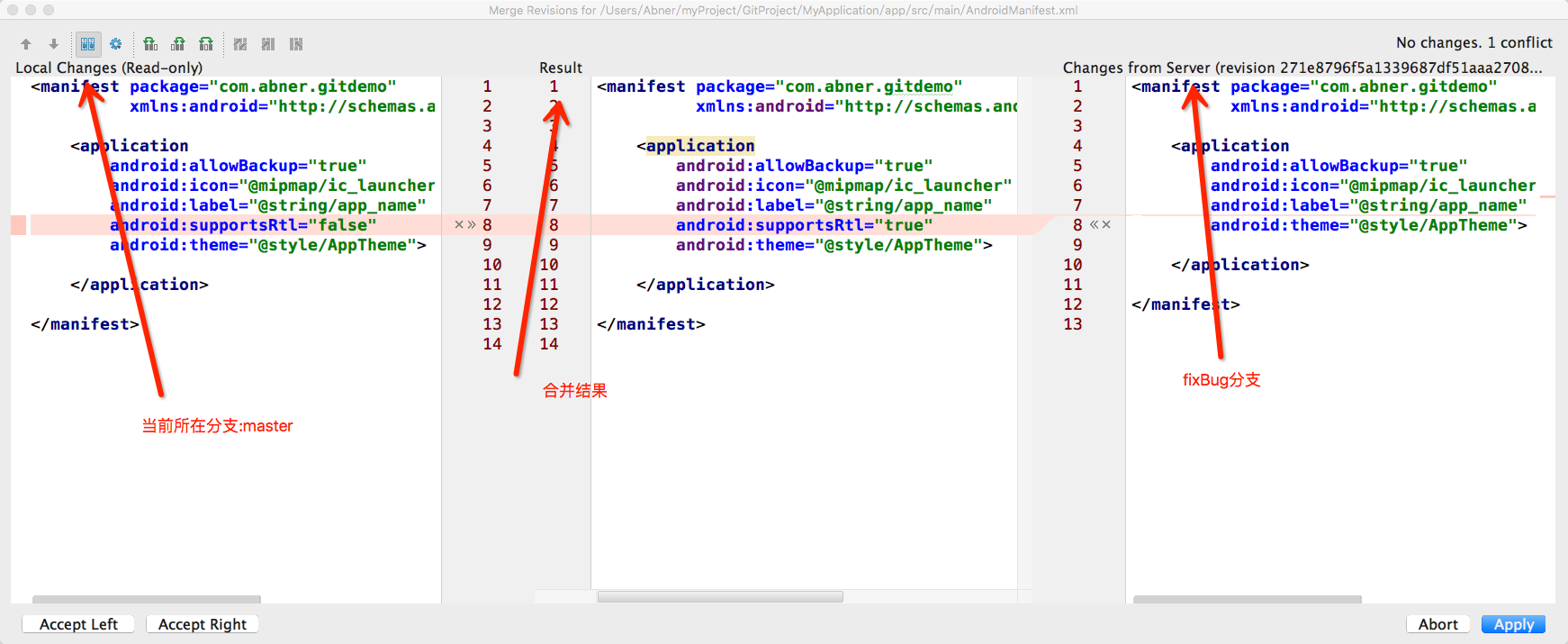Click line number 14 in Result gutter

tap(549, 344)
